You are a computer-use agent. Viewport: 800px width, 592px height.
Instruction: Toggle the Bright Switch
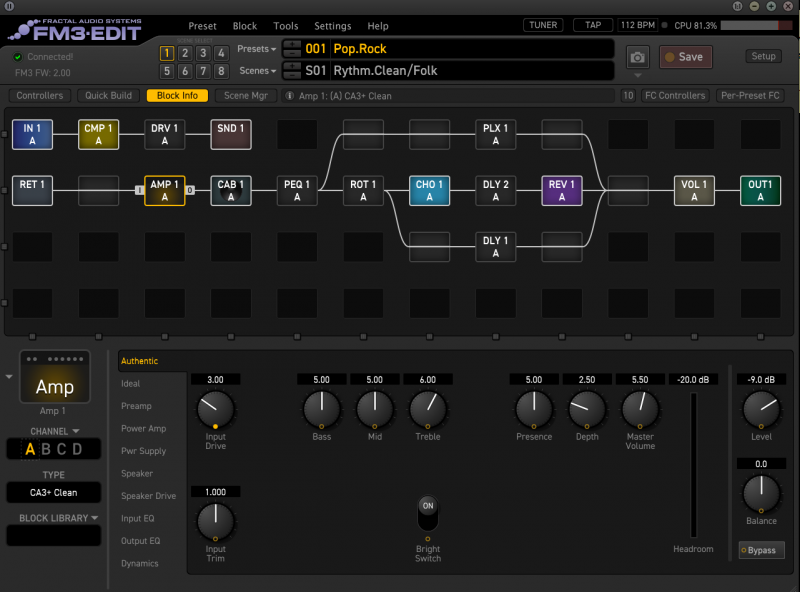(x=428, y=516)
